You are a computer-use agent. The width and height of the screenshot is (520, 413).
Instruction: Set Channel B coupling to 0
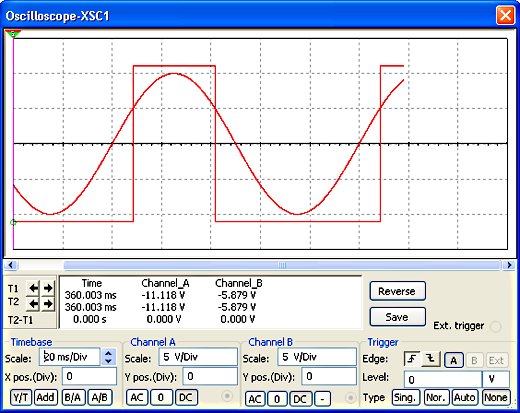click(x=277, y=399)
